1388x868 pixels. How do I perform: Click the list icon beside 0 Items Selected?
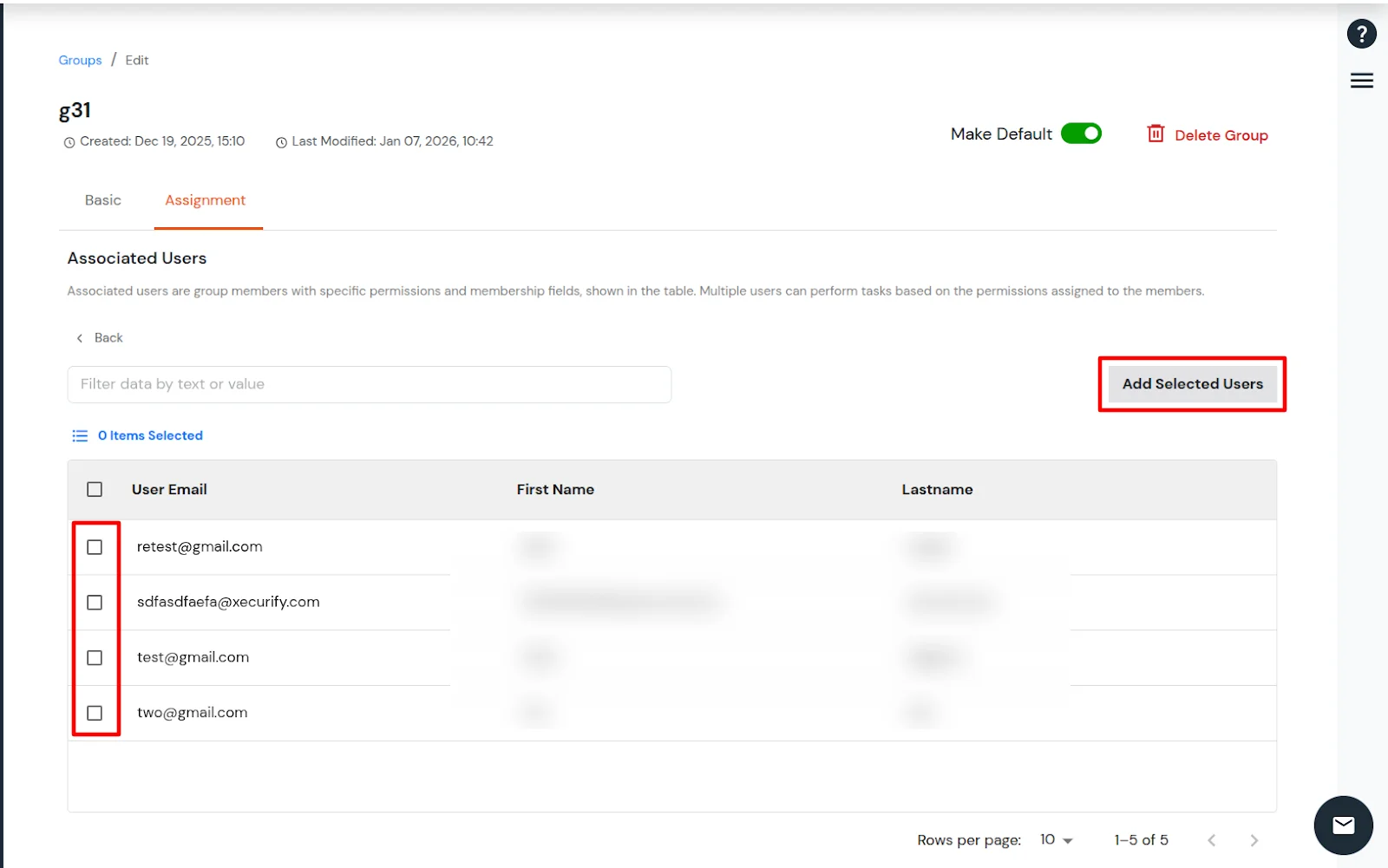(x=79, y=435)
